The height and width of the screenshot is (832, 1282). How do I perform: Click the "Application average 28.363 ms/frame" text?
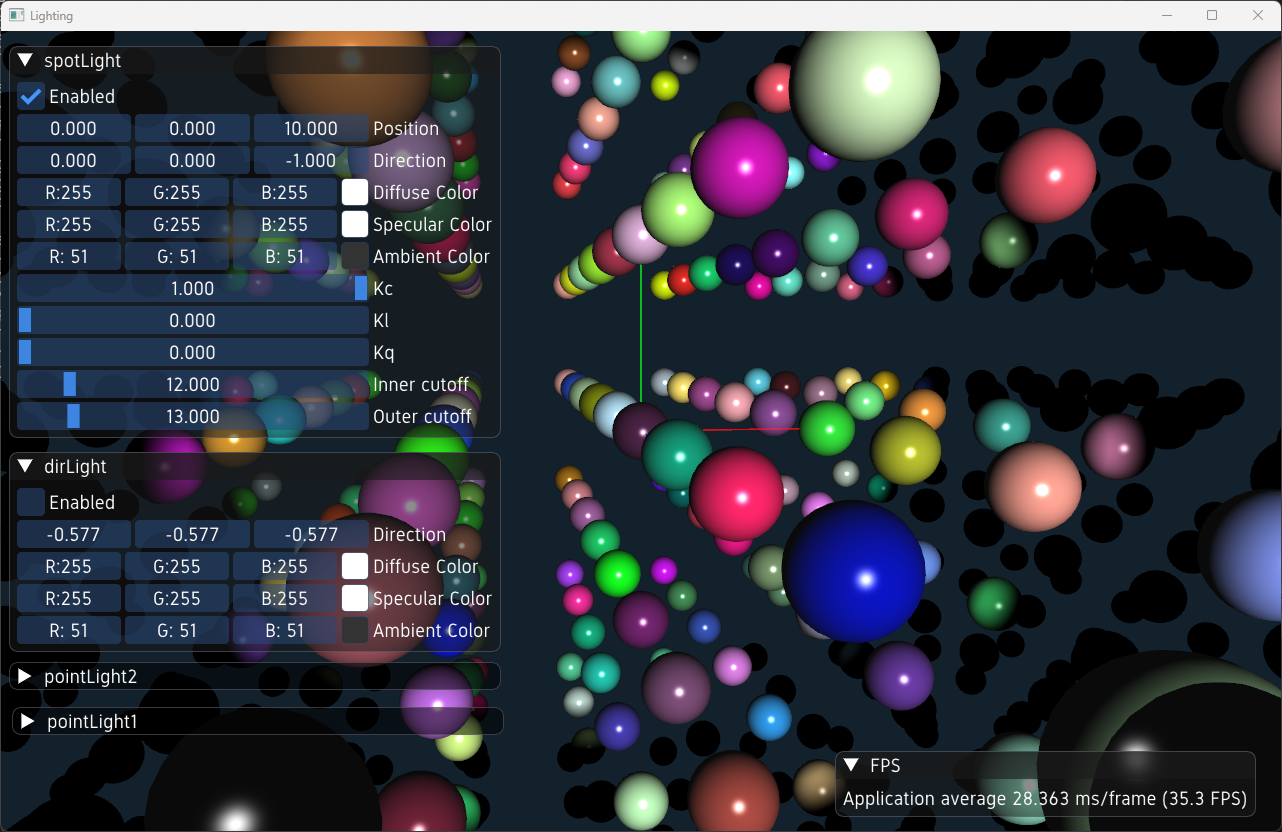[999, 799]
